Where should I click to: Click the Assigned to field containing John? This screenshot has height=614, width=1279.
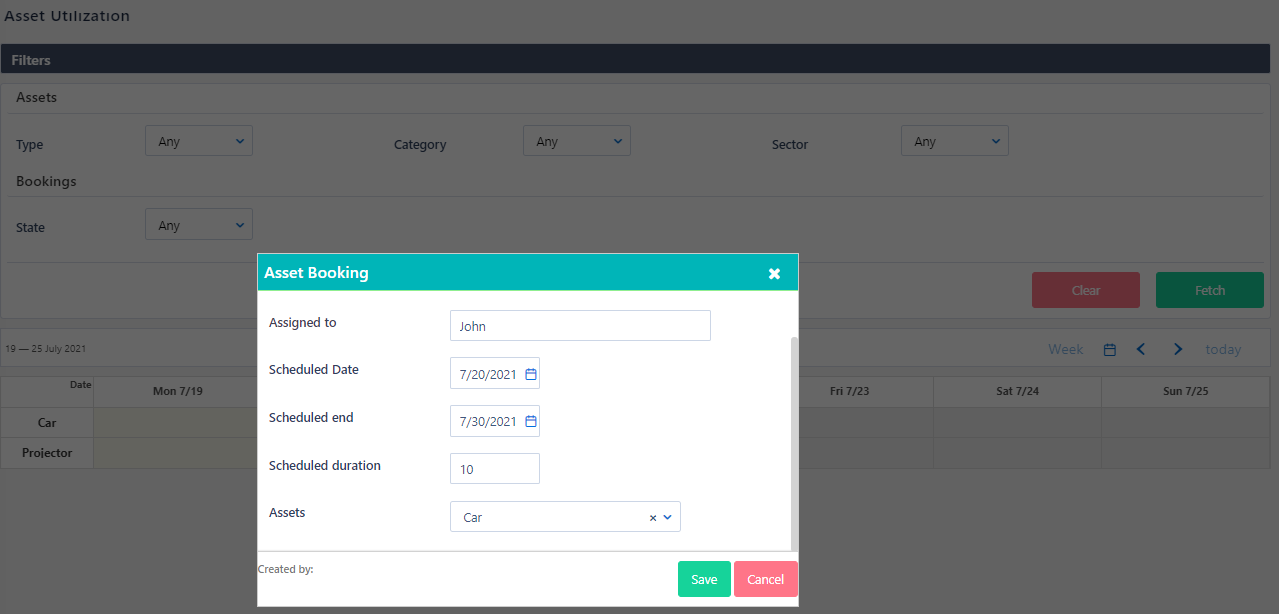(x=580, y=325)
